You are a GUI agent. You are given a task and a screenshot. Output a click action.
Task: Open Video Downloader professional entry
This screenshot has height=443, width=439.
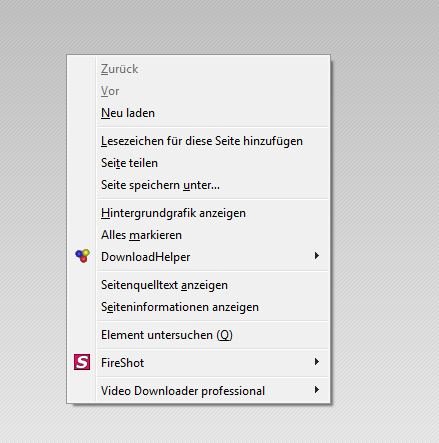198,391
